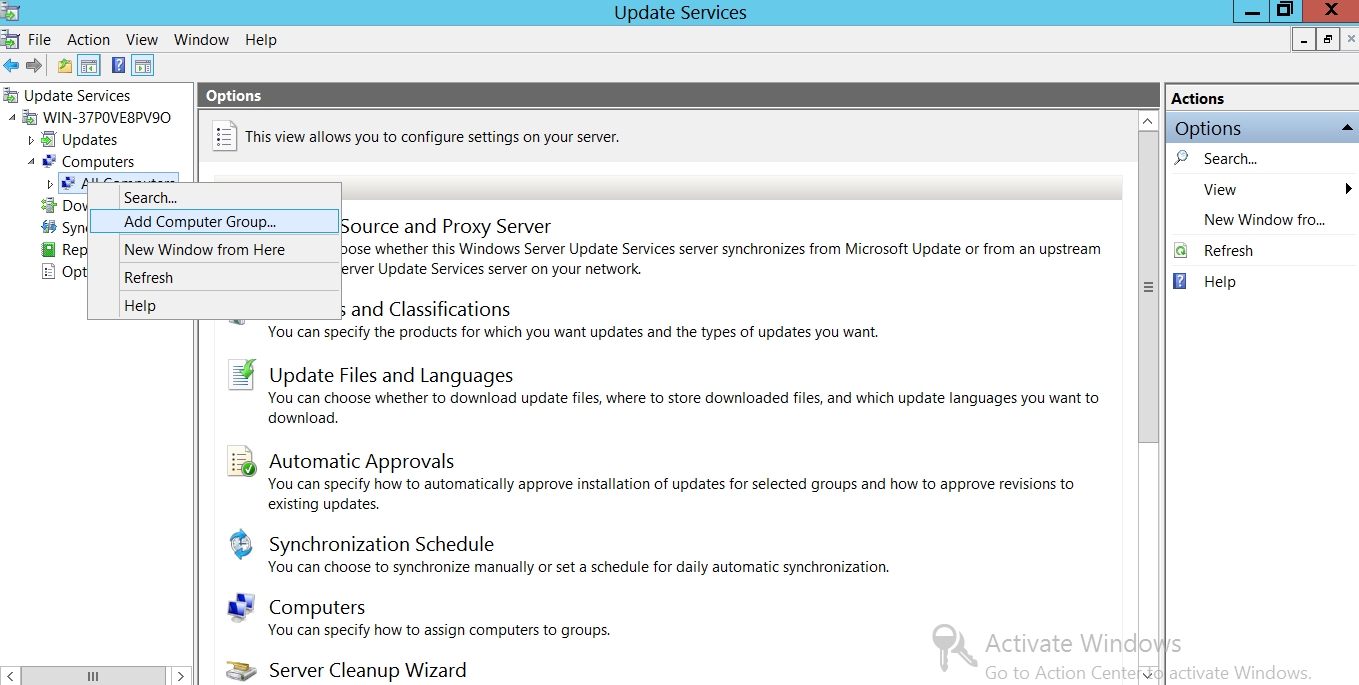
Task: Click the Up One Level folder icon
Action: [x=65, y=66]
